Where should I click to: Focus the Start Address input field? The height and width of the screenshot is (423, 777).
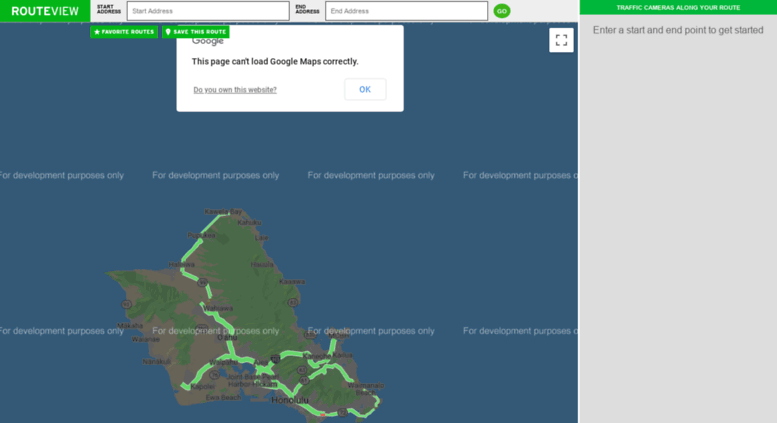208,11
